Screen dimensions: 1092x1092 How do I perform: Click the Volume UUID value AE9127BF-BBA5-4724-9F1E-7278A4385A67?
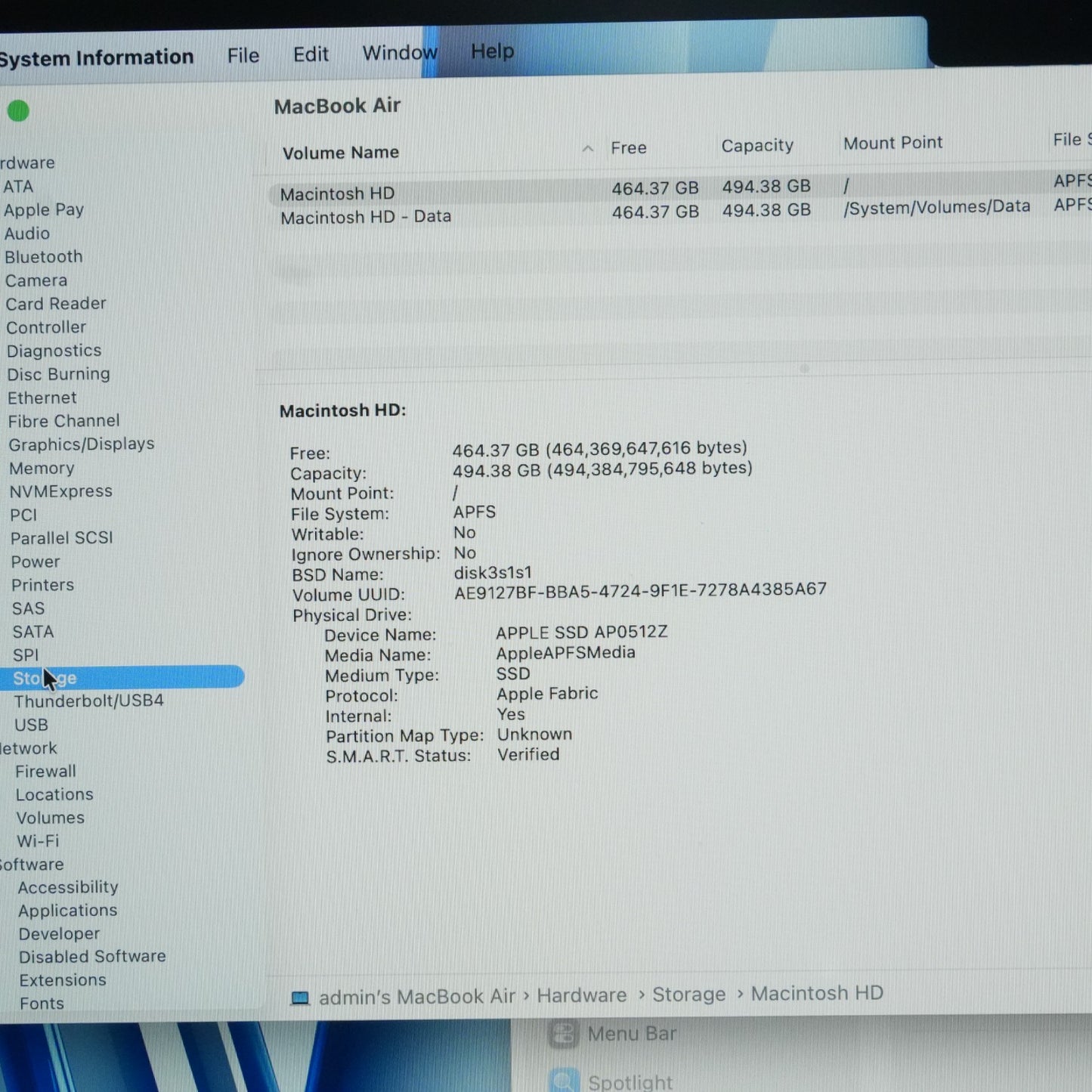coord(641,591)
